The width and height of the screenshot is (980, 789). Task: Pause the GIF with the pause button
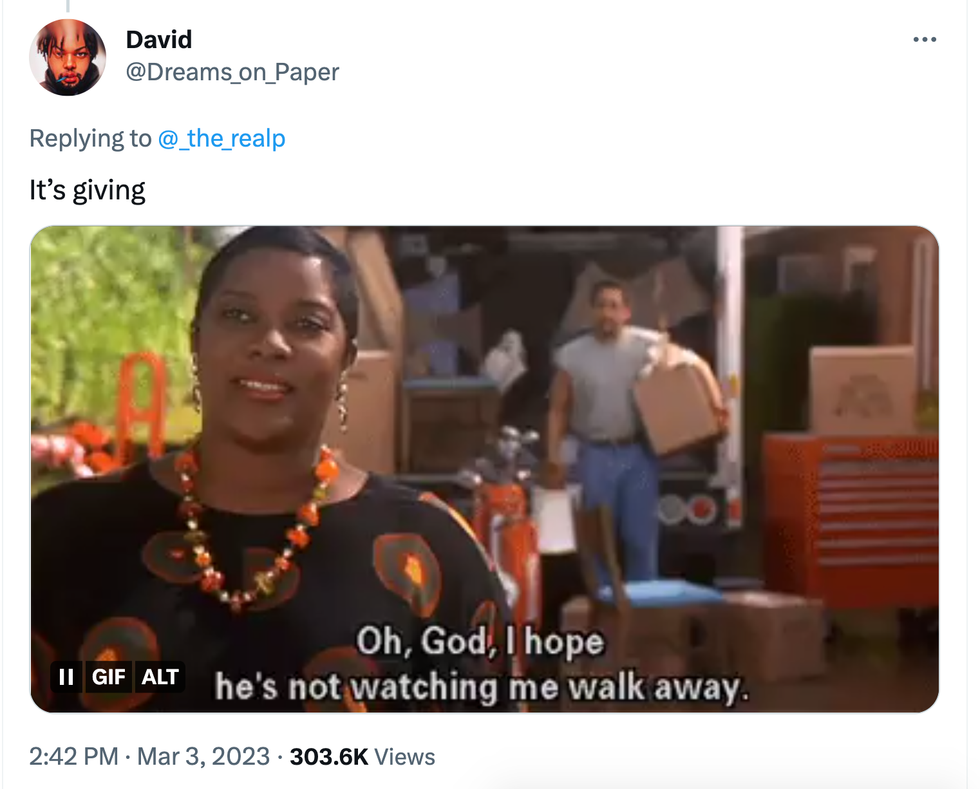coord(66,676)
